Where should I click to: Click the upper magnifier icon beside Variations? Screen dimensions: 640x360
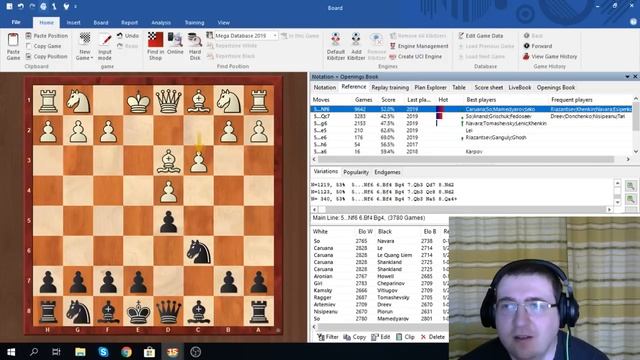point(631,186)
